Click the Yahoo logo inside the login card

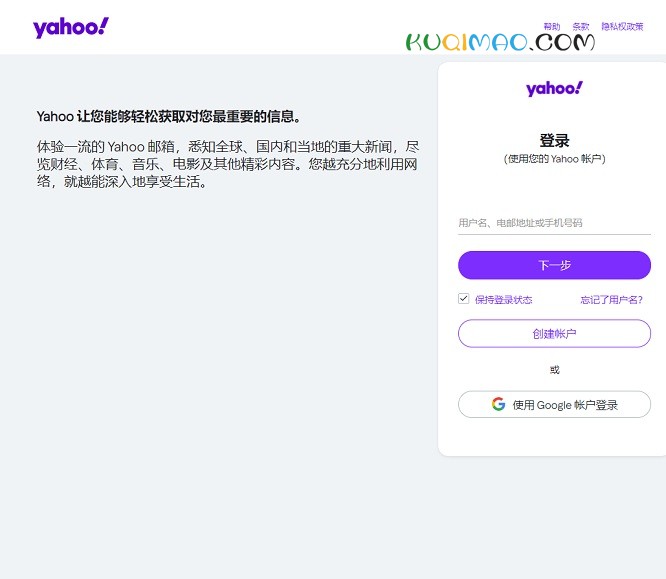point(554,88)
